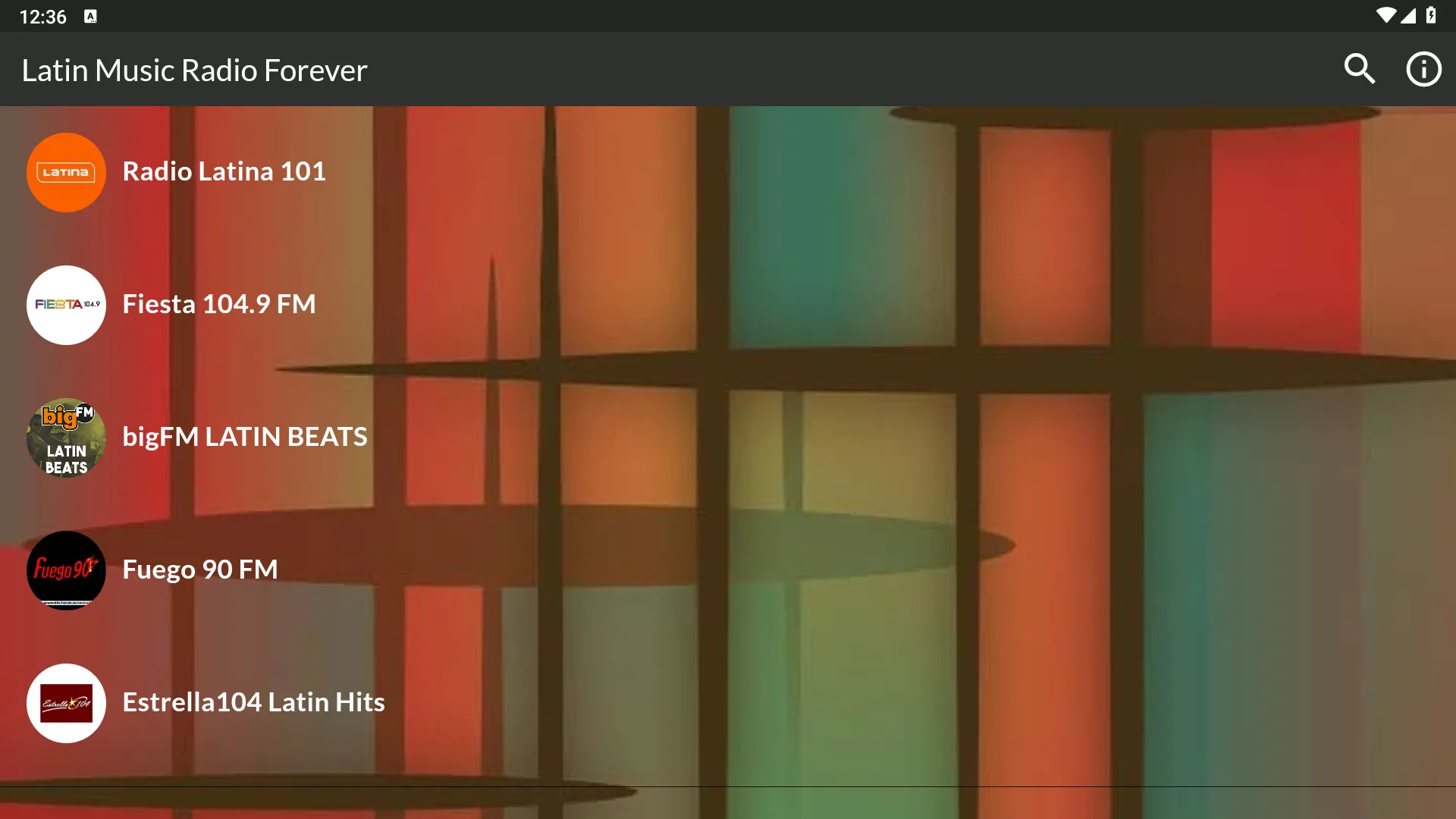Image resolution: width=1456 pixels, height=819 pixels.
Task: Tap the cellular signal status icon
Action: pos(1408,16)
